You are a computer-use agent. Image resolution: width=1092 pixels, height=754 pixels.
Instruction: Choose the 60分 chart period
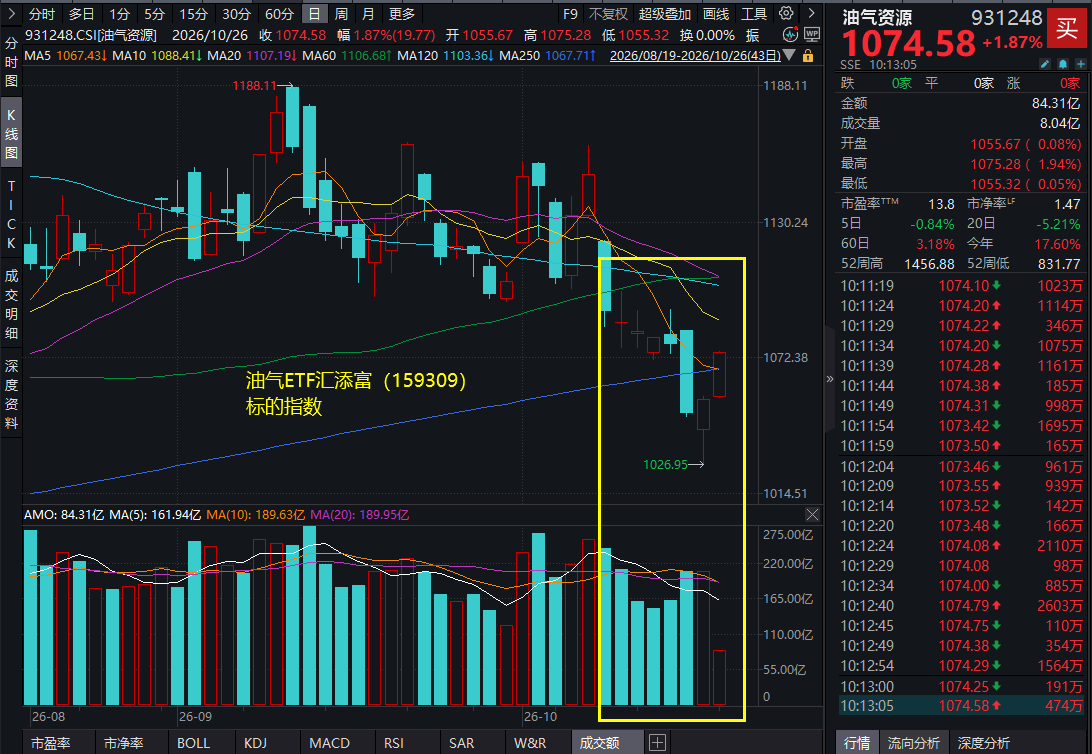tap(279, 14)
